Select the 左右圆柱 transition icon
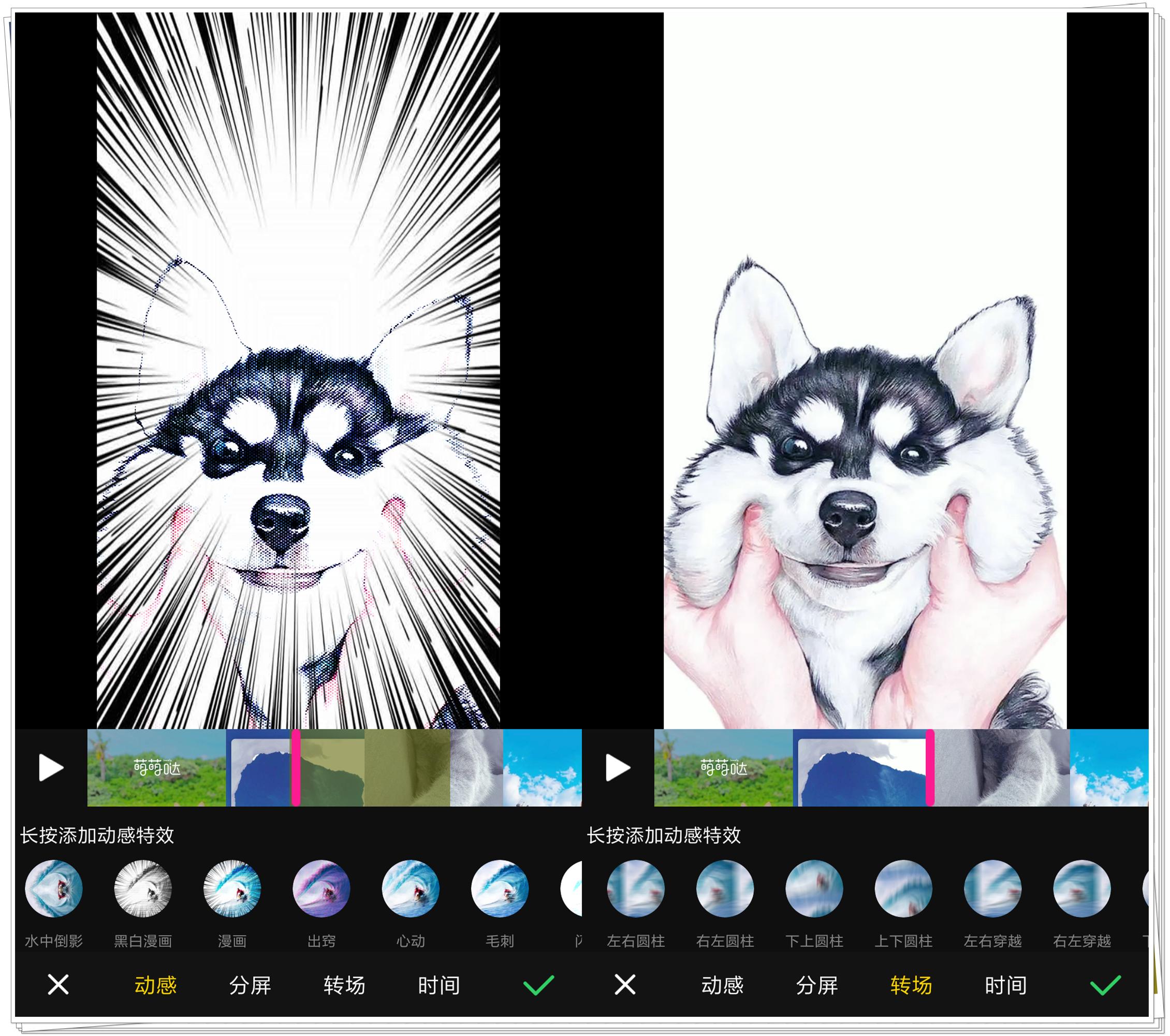The width and height of the screenshot is (1170, 1036). coord(636,888)
